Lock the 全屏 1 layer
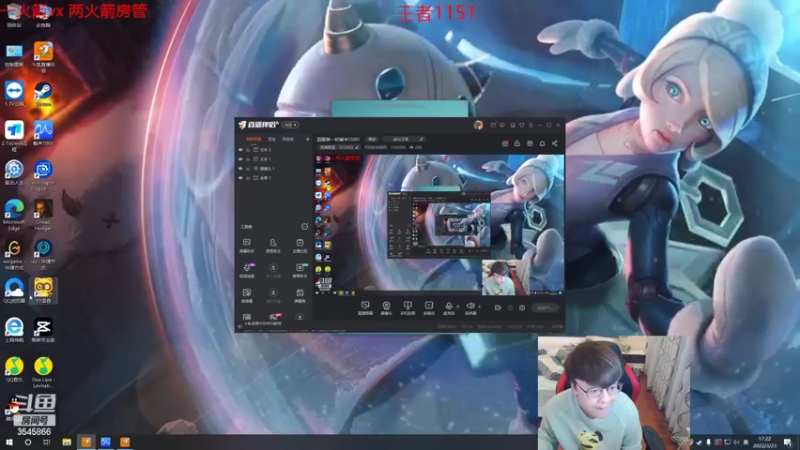The width and height of the screenshot is (800, 450). 248,178
